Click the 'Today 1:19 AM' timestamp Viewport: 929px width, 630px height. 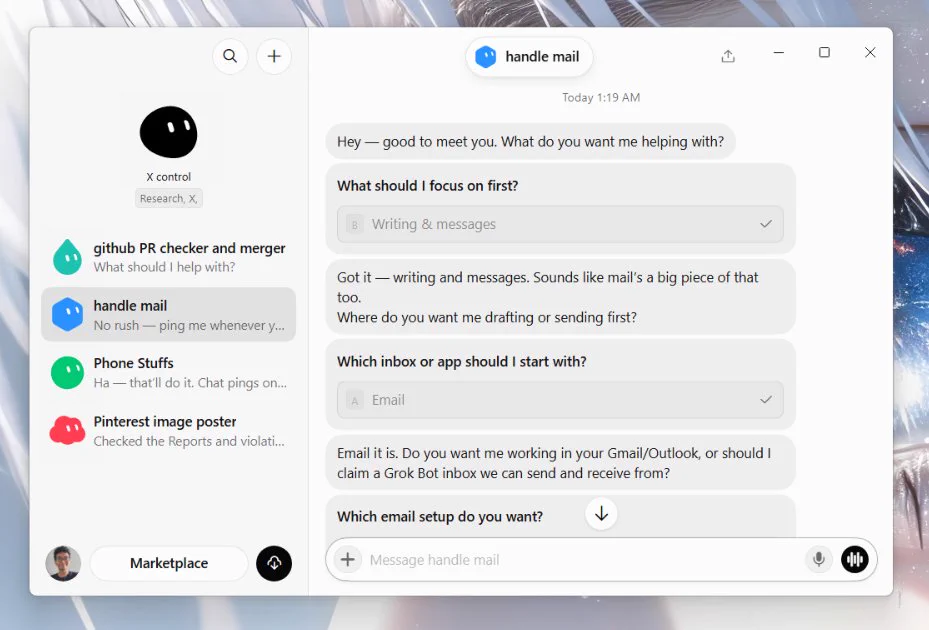[x=601, y=98]
